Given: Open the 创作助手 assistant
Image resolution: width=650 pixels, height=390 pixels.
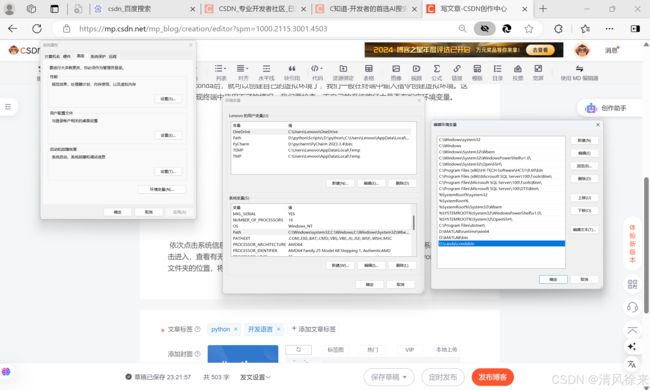Looking at the screenshot, I should pos(609,108).
